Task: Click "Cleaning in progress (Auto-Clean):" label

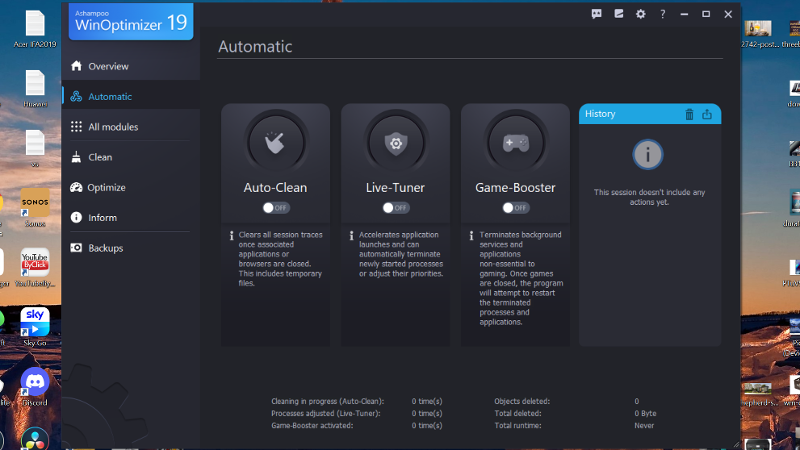Action: pyautogui.click(x=328, y=402)
